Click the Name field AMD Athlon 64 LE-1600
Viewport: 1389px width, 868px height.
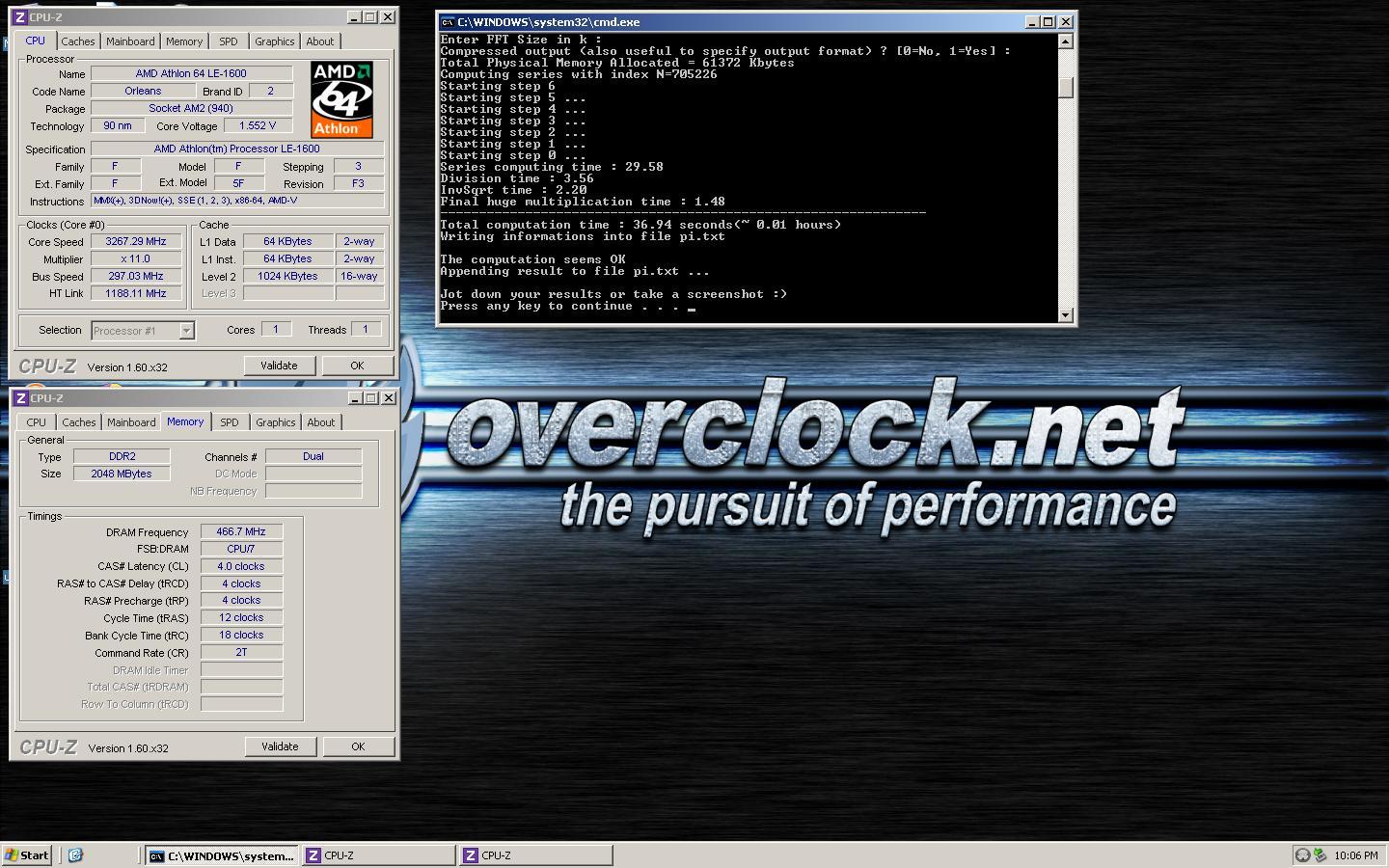[191, 73]
